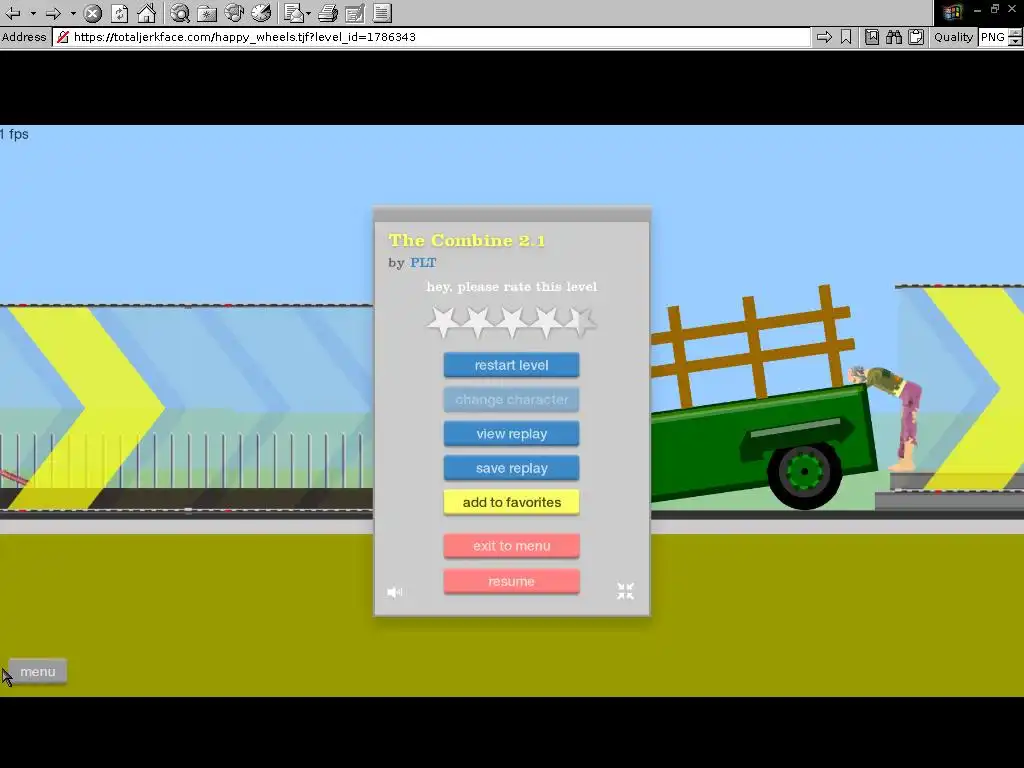
Task: Restore down the browser window
Action: [995, 9]
